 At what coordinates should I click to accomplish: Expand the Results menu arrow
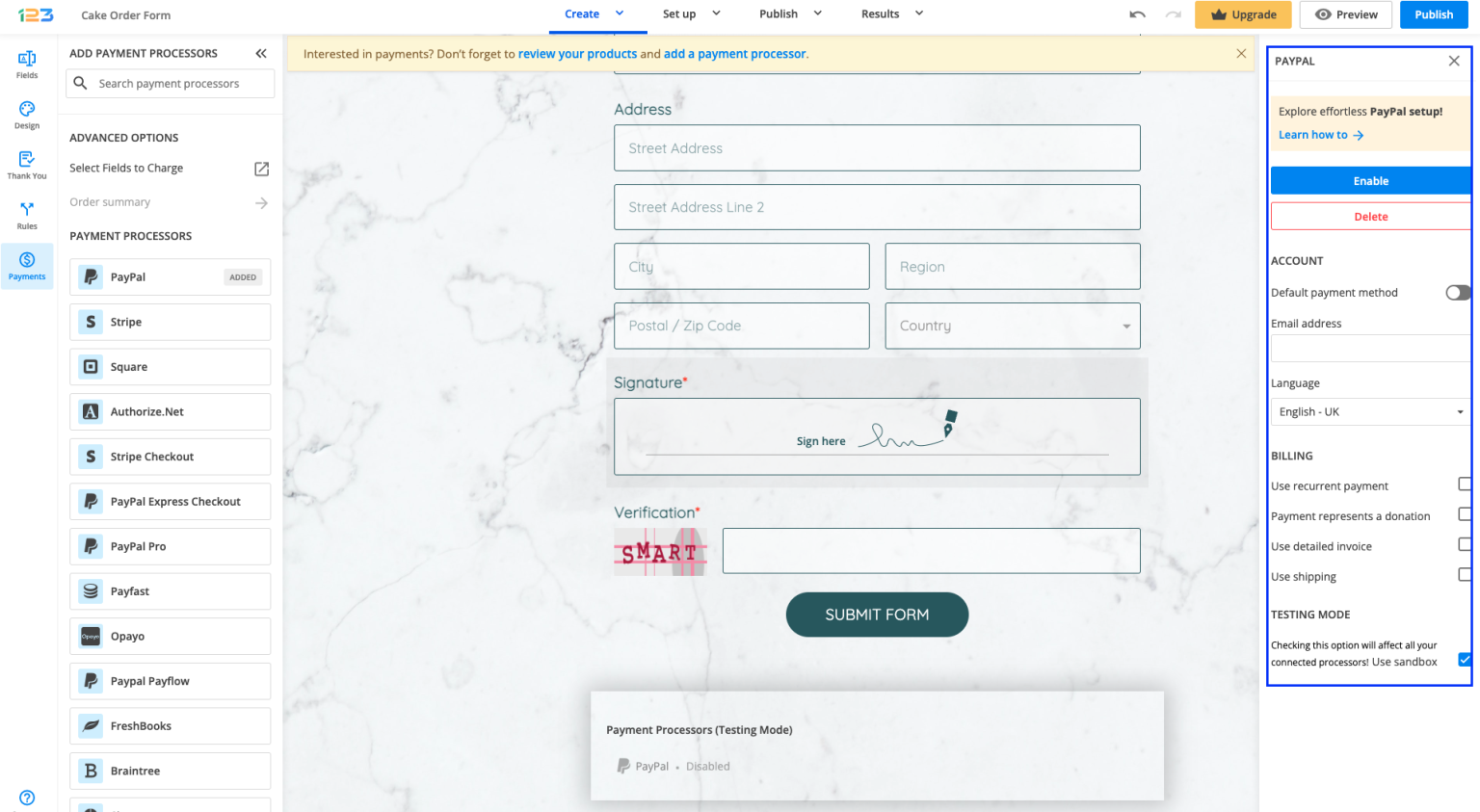919,13
